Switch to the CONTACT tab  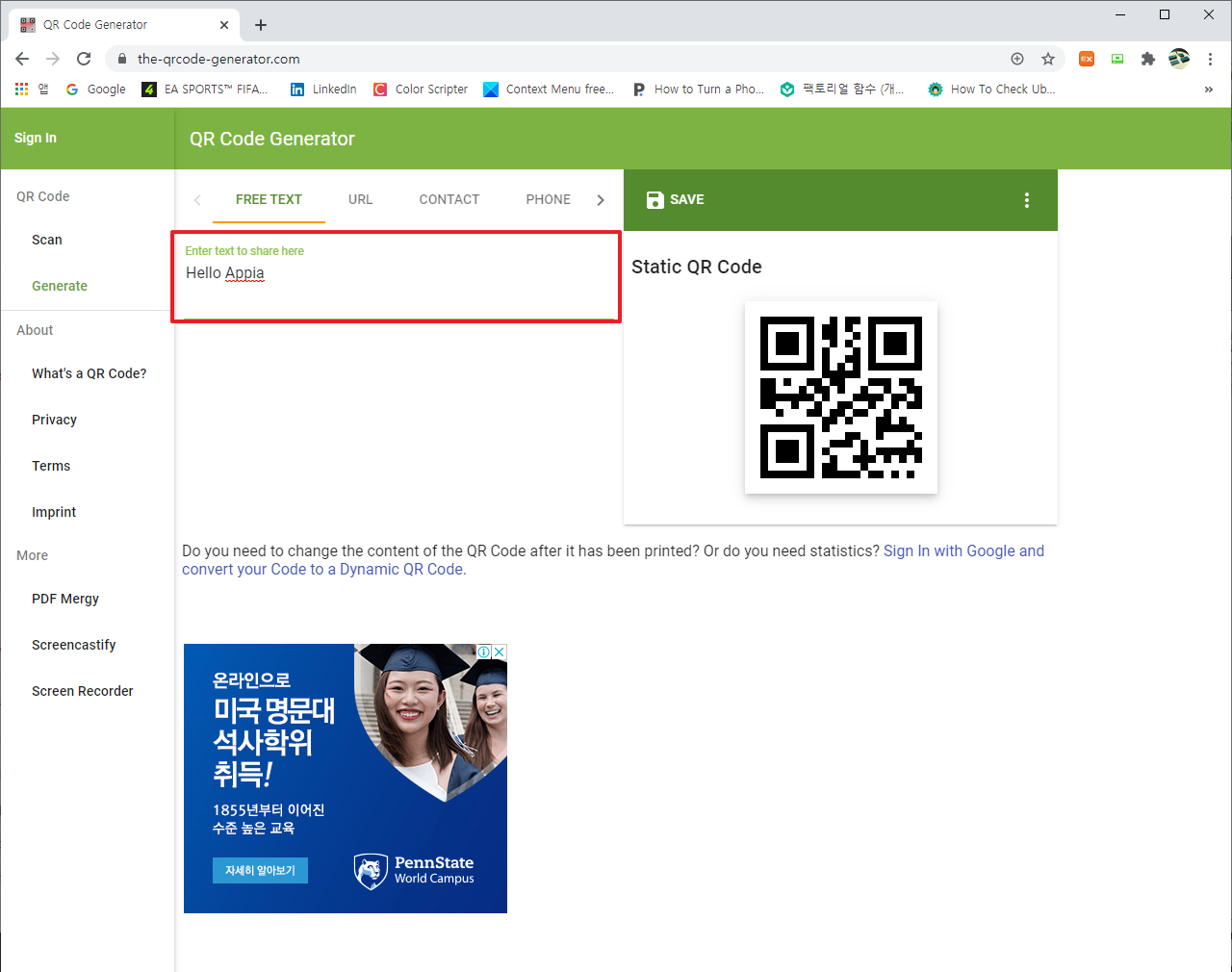tap(449, 199)
